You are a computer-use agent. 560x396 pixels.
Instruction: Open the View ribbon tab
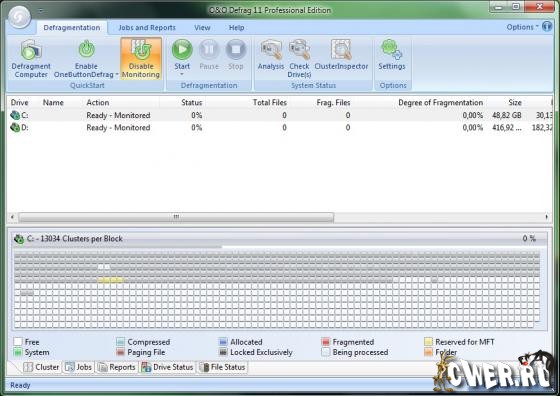tap(202, 28)
